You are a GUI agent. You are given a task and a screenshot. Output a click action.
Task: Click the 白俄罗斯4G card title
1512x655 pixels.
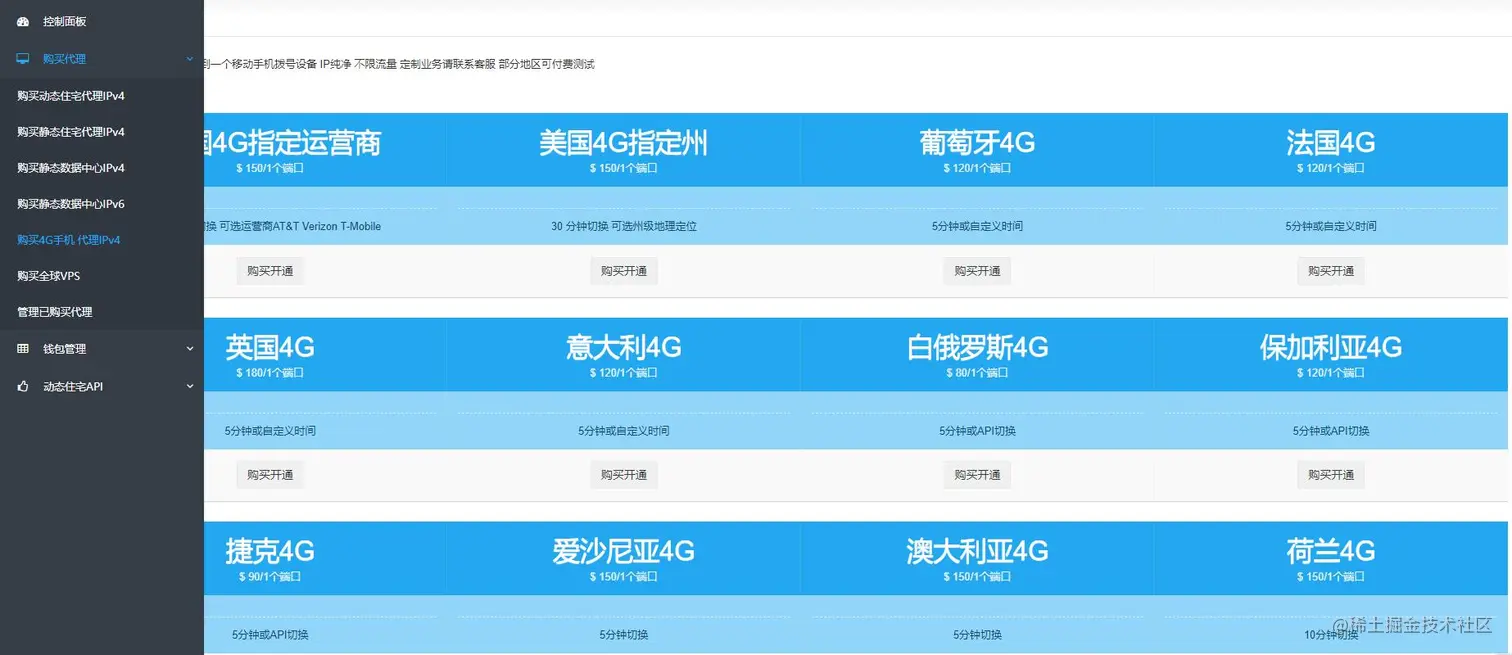[977, 347]
